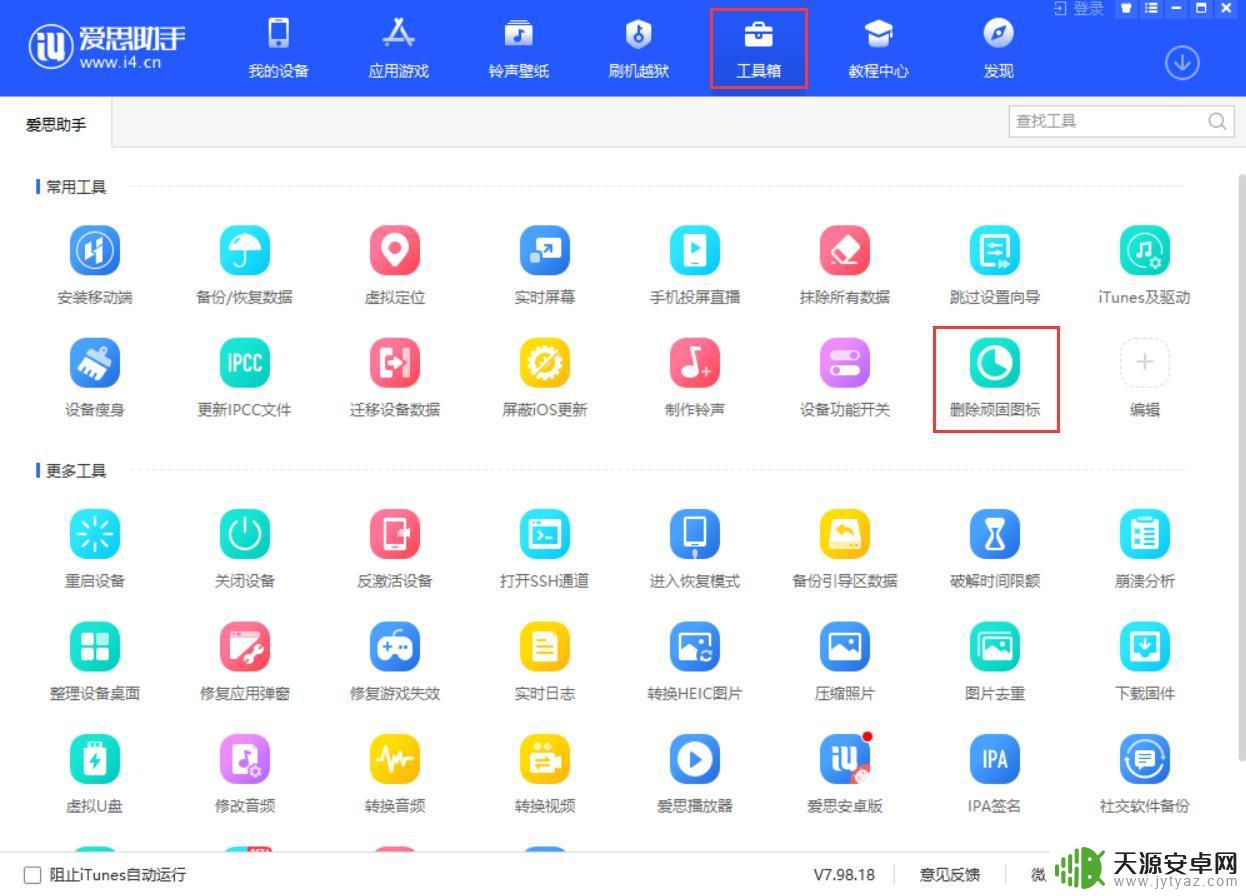
Task: Toggle 阻止iTunes自动运行 checkbox
Action: 33,875
